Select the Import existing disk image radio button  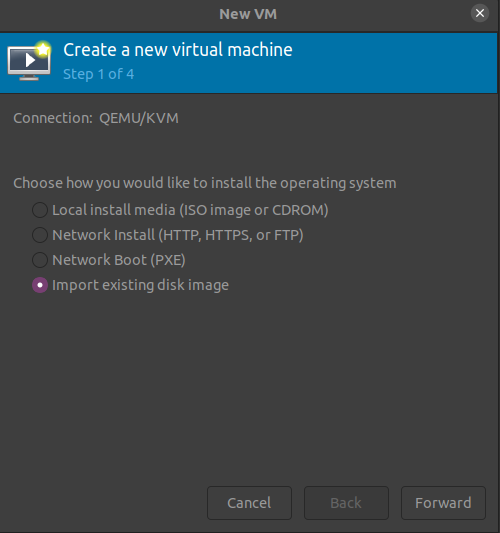point(40,285)
